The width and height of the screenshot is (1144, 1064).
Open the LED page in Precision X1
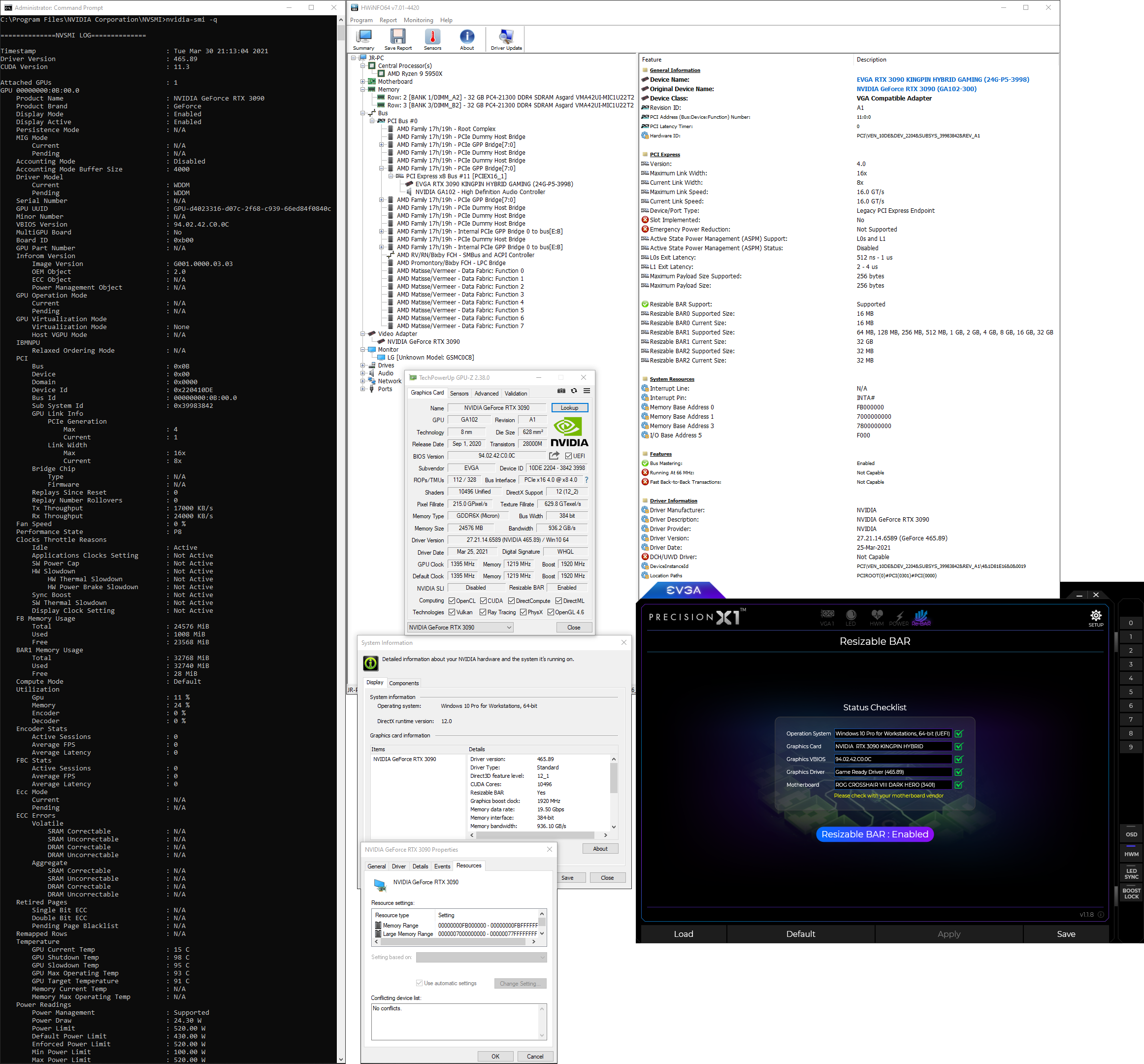point(850,617)
